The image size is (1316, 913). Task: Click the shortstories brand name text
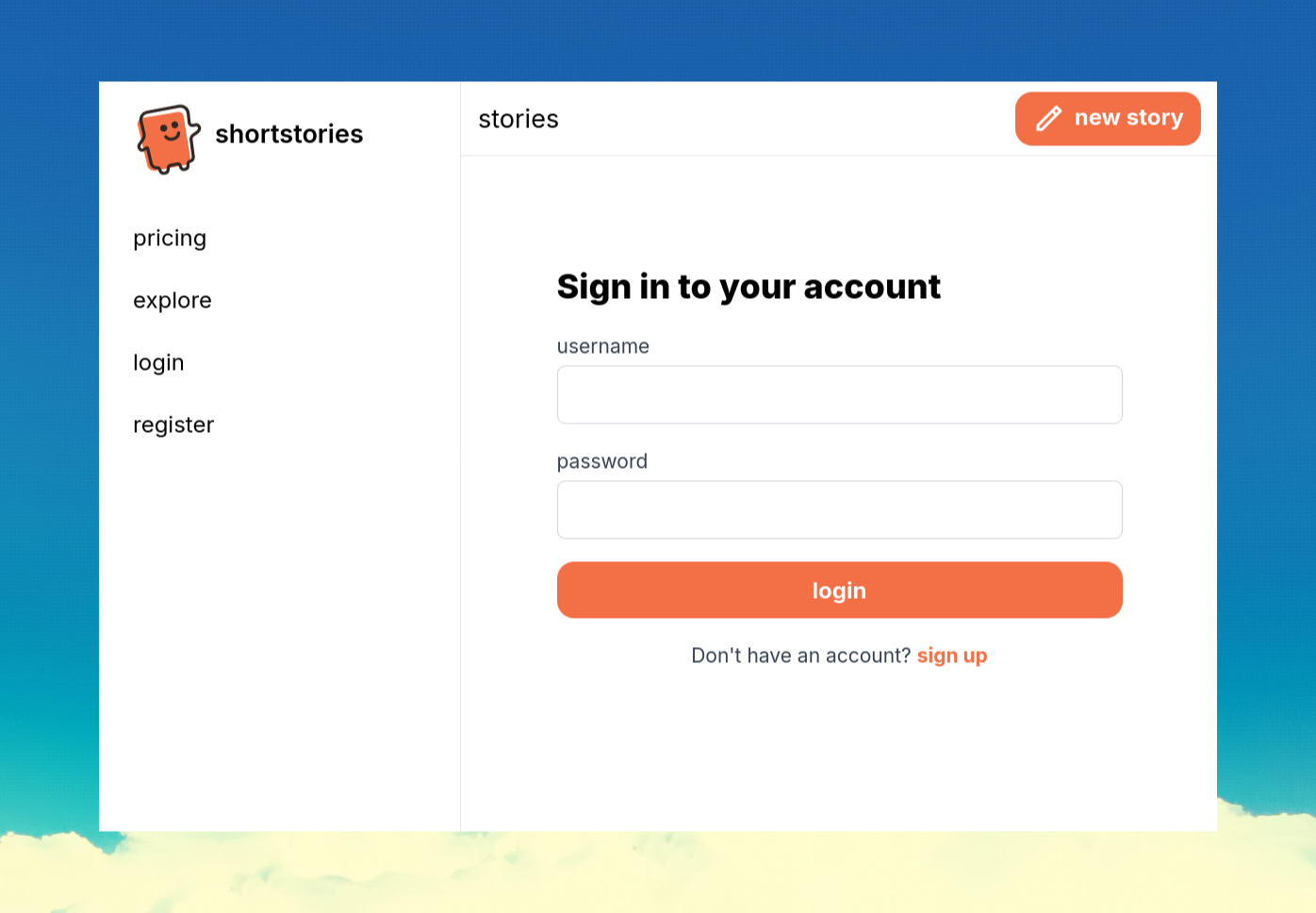click(x=288, y=134)
